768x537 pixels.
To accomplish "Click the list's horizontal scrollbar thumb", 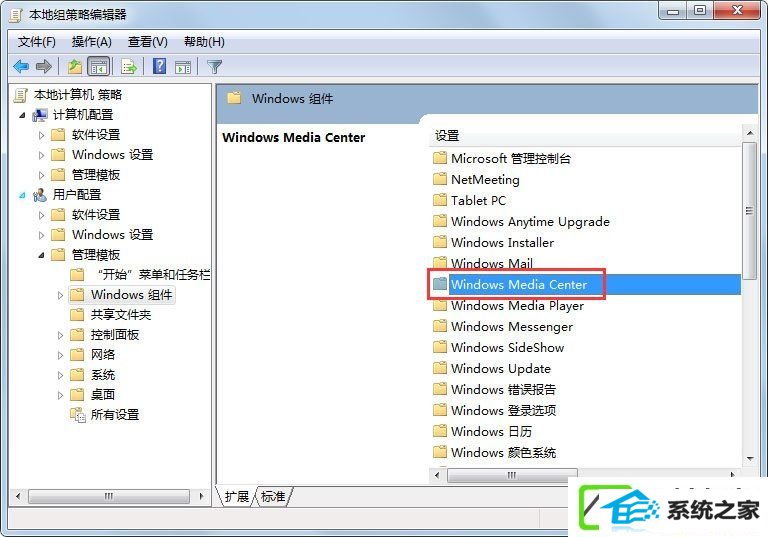I will point(512,475).
